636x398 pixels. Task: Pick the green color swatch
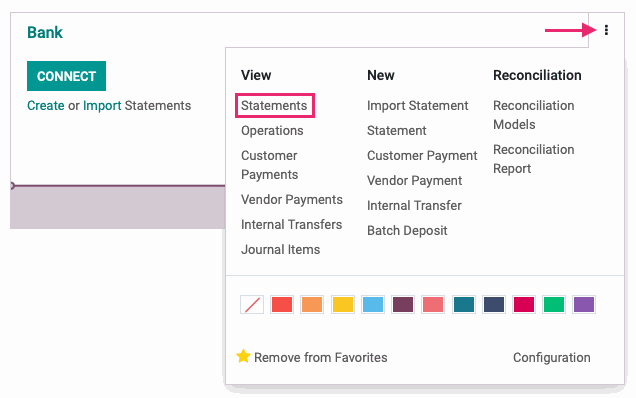click(554, 304)
